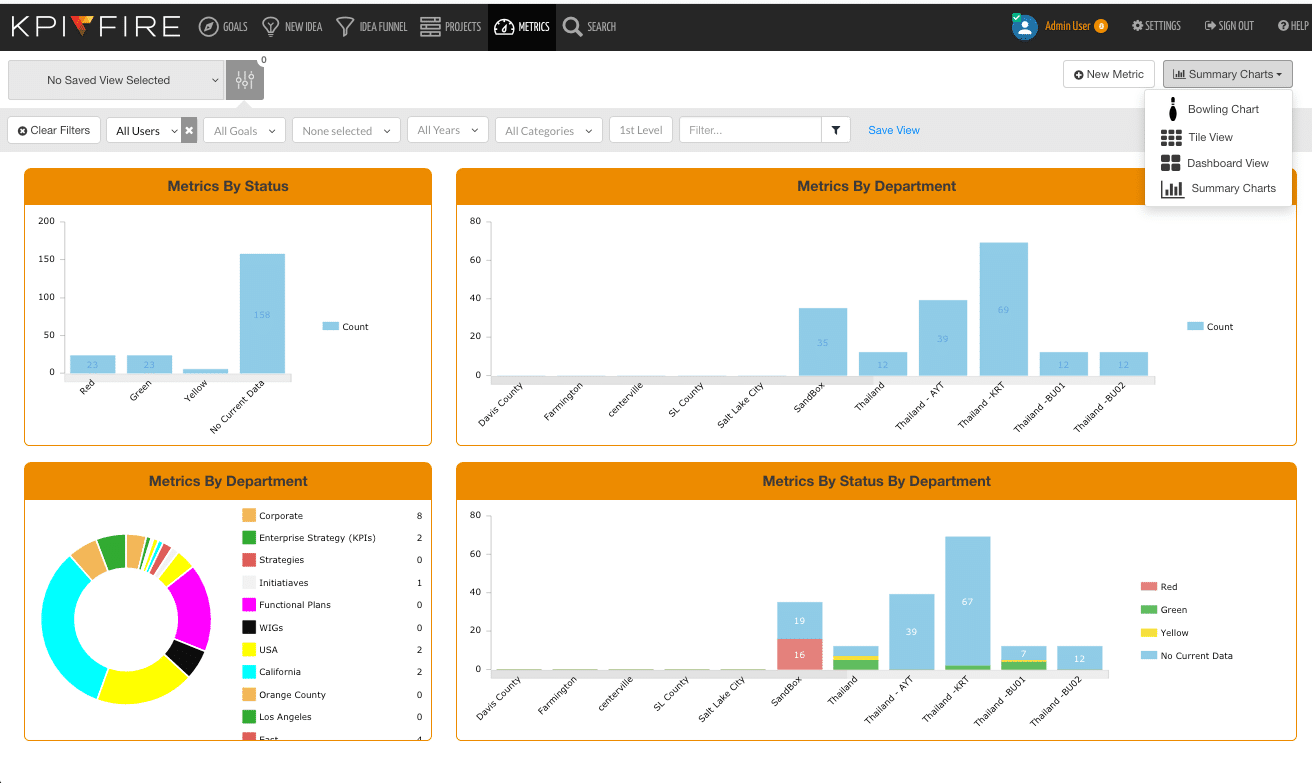Screen dimensions: 1312x783
Task: Toggle the 1st Level filter button
Action: 640,130
